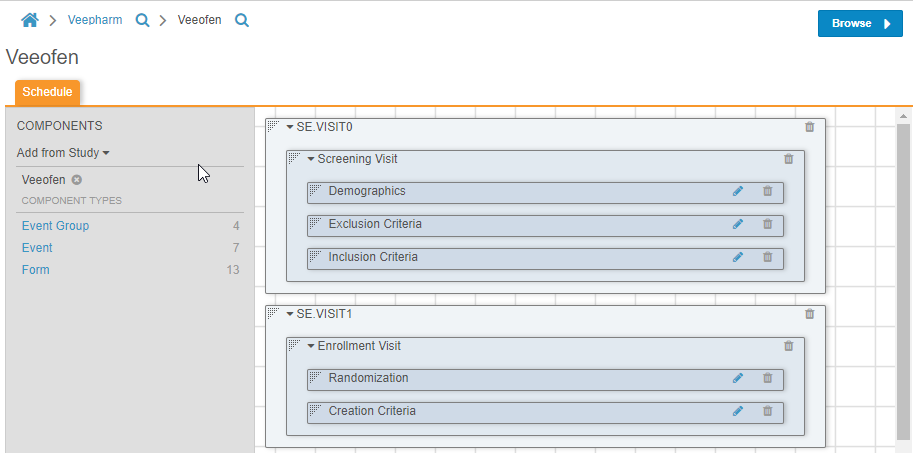913x453 pixels.
Task: Edit the Demographics form with pencil icon
Action: point(738,192)
